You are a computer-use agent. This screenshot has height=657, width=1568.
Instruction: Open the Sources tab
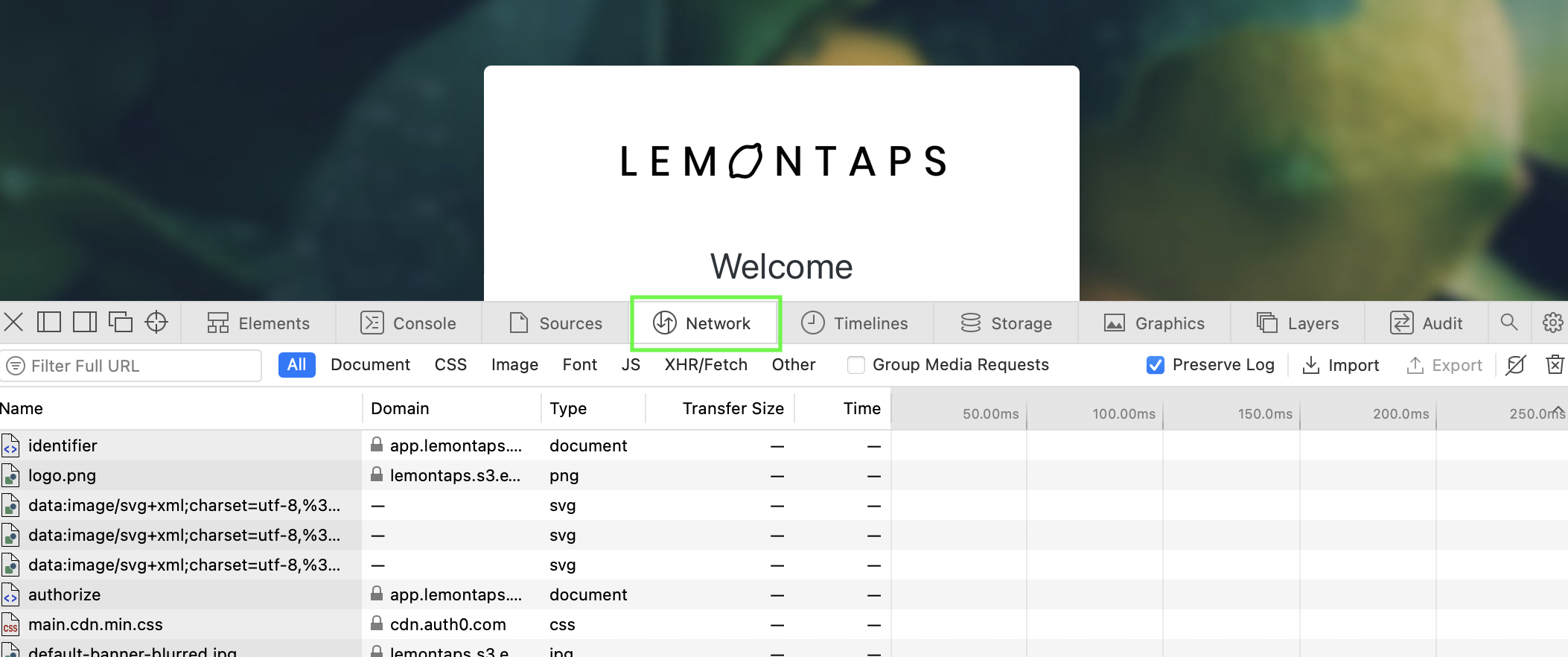[x=556, y=323]
